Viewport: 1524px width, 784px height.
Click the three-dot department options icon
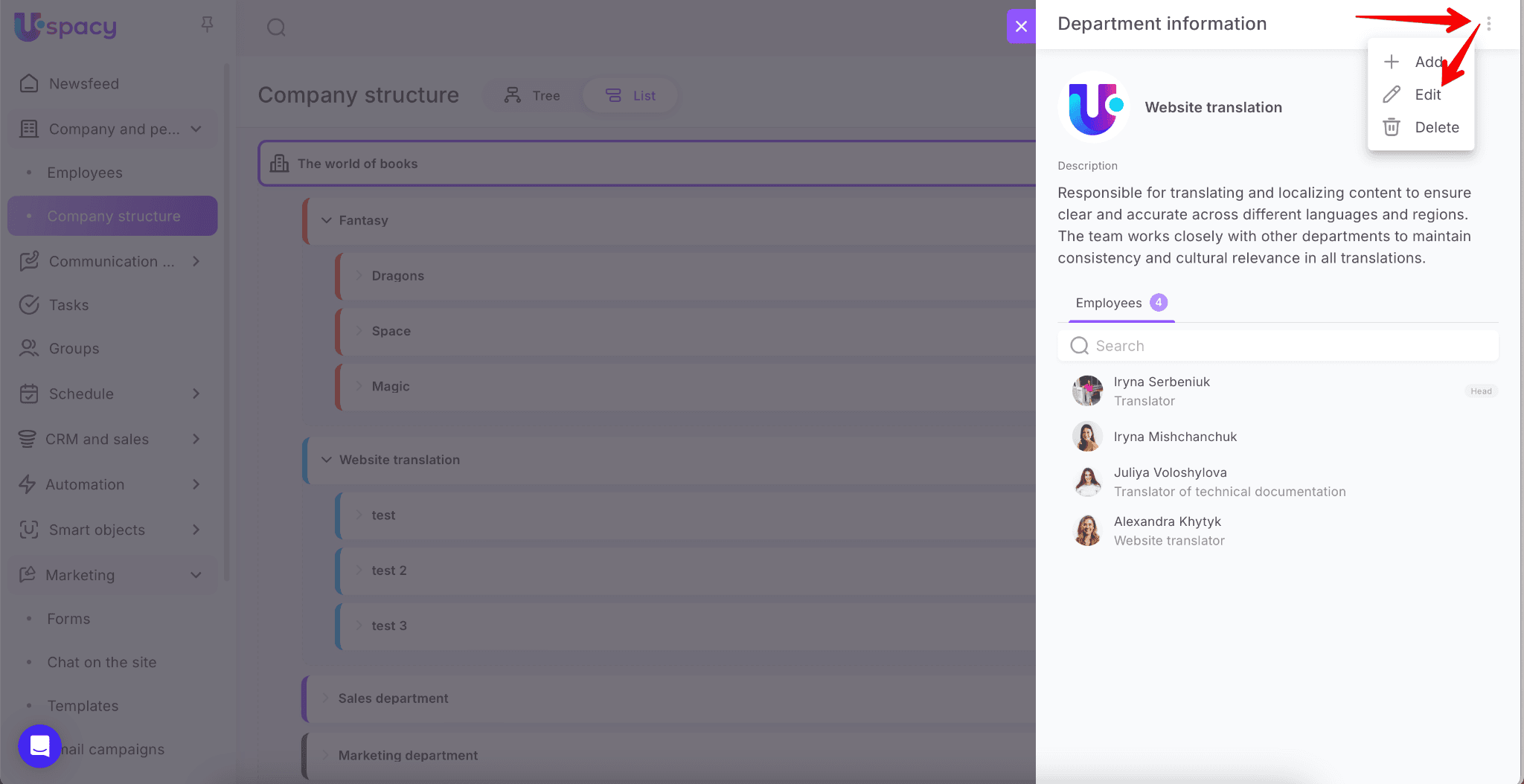[1488, 24]
